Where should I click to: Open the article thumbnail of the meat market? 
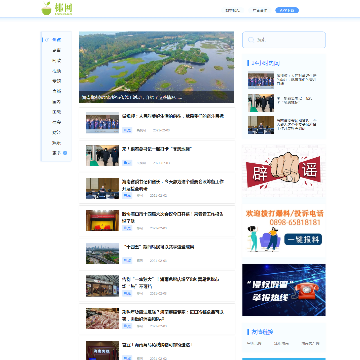[102, 319]
